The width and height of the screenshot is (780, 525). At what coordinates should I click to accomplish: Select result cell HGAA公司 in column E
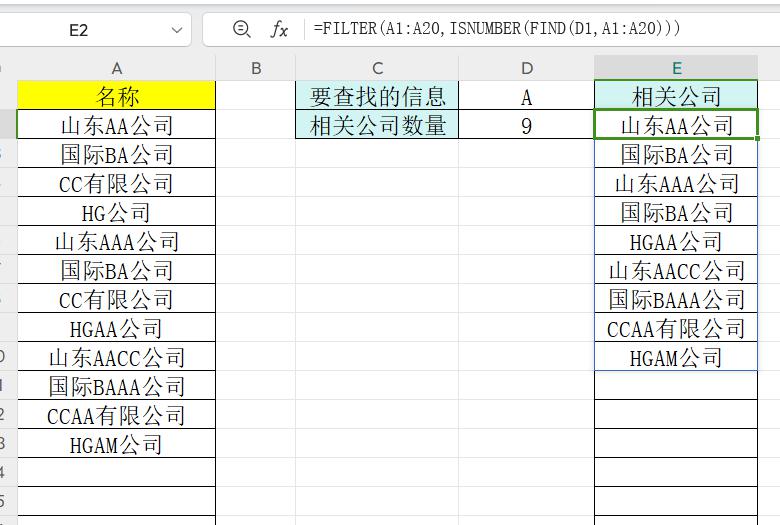point(676,240)
